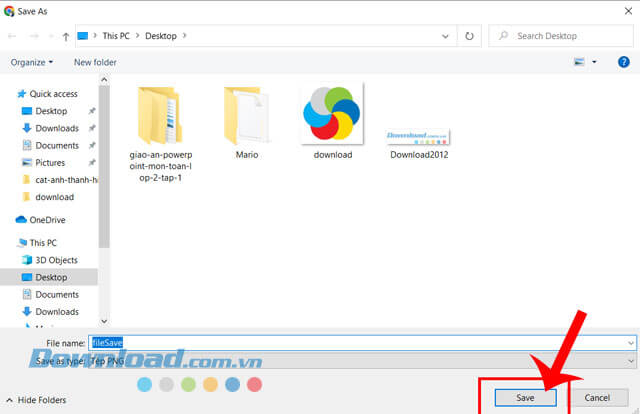Click navigation pane scroll down arrow
The height and width of the screenshot is (414, 640).
(x=104, y=321)
